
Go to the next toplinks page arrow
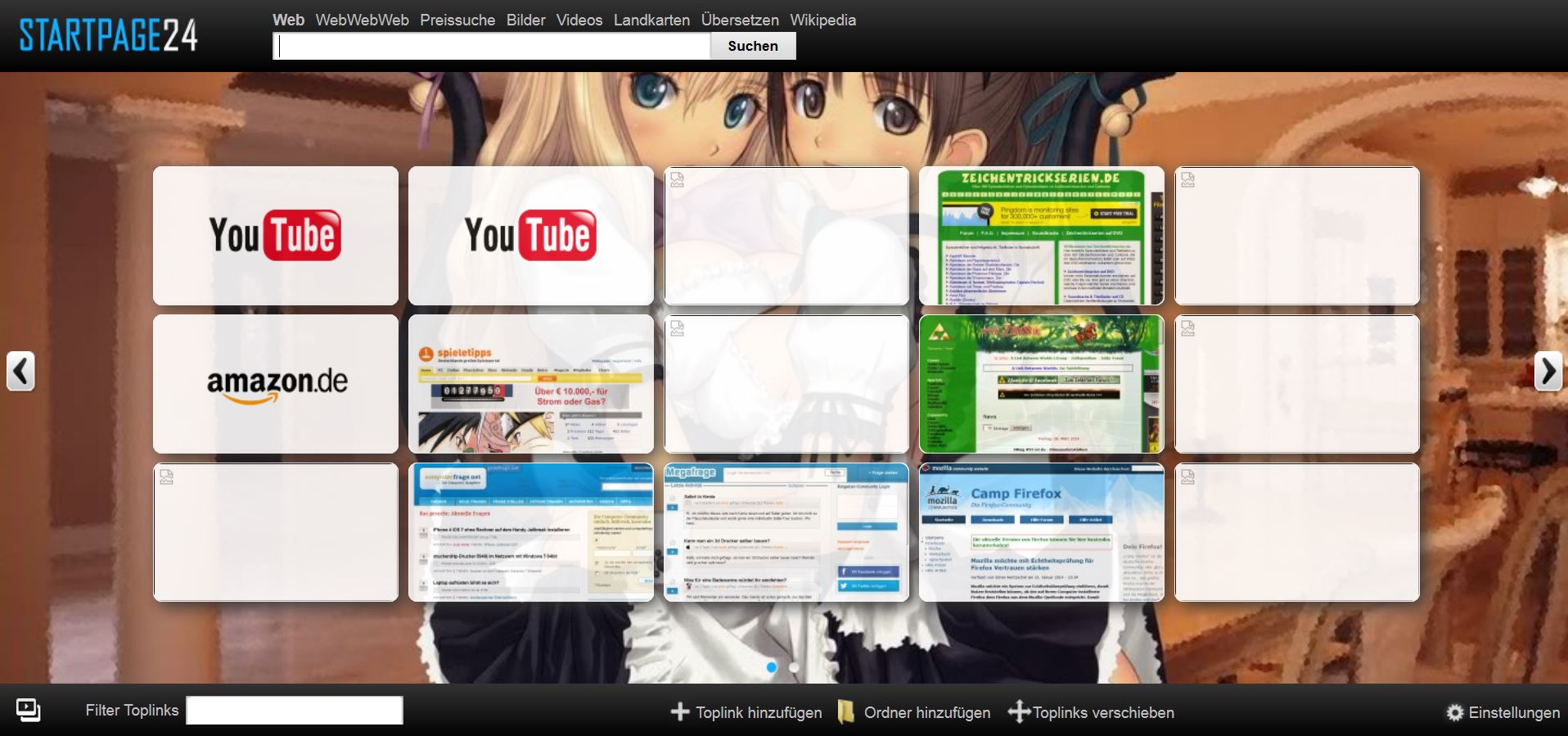(x=1547, y=371)
